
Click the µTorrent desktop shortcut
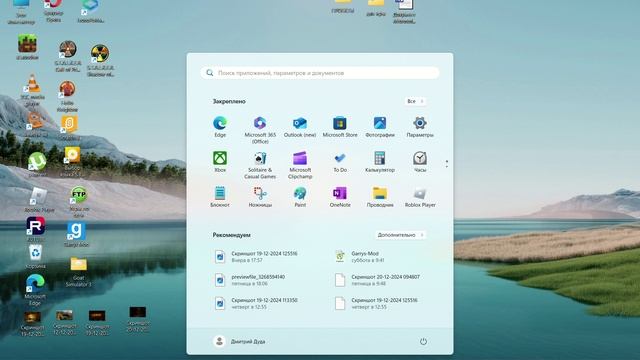pos(37,164)
